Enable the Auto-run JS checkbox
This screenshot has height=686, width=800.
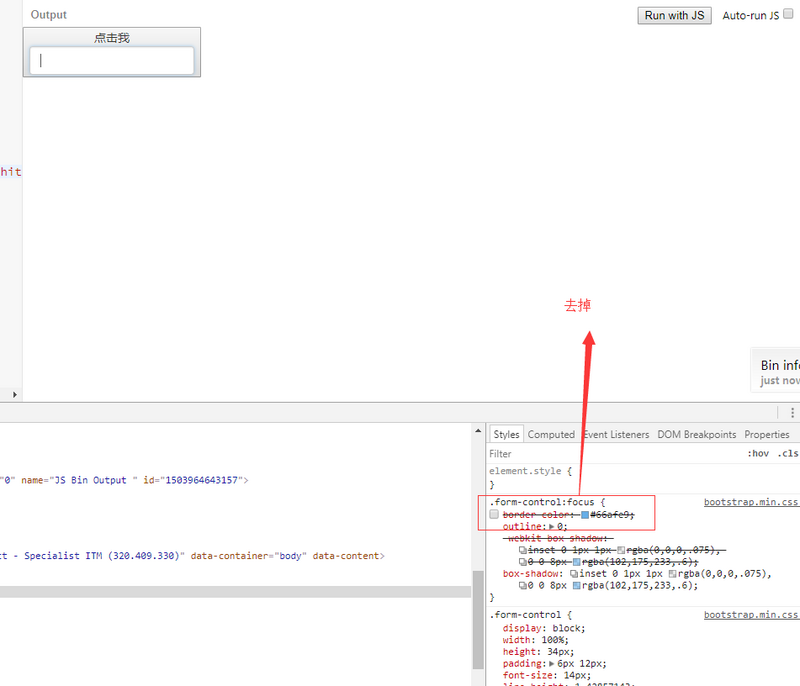point(788,14)
